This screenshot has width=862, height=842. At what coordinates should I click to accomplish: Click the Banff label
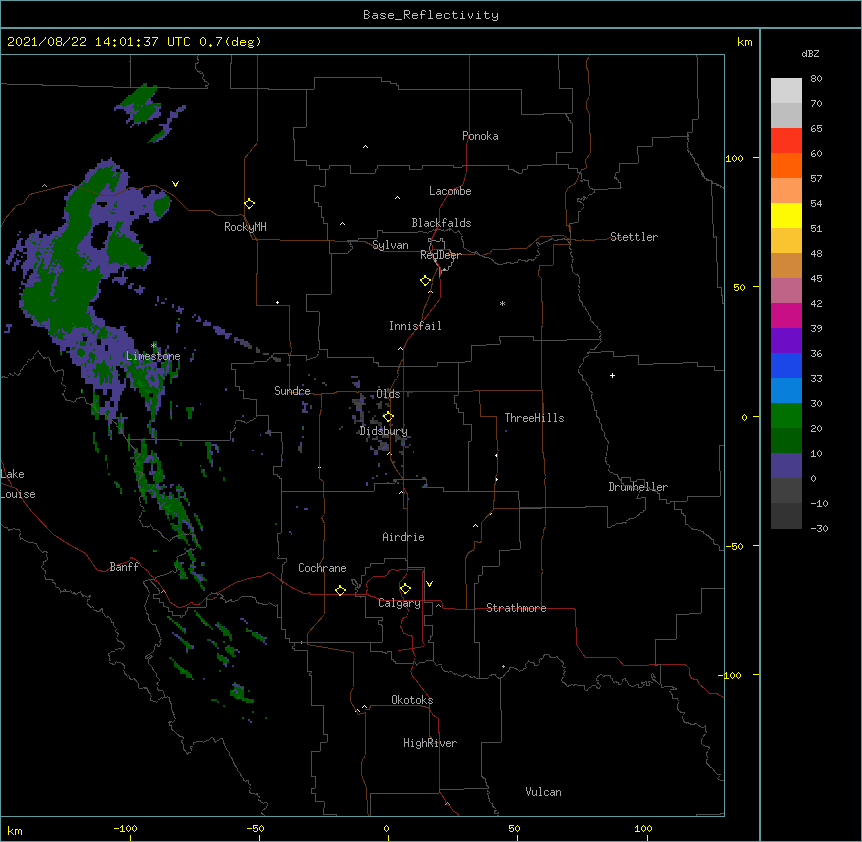(124, 567)
